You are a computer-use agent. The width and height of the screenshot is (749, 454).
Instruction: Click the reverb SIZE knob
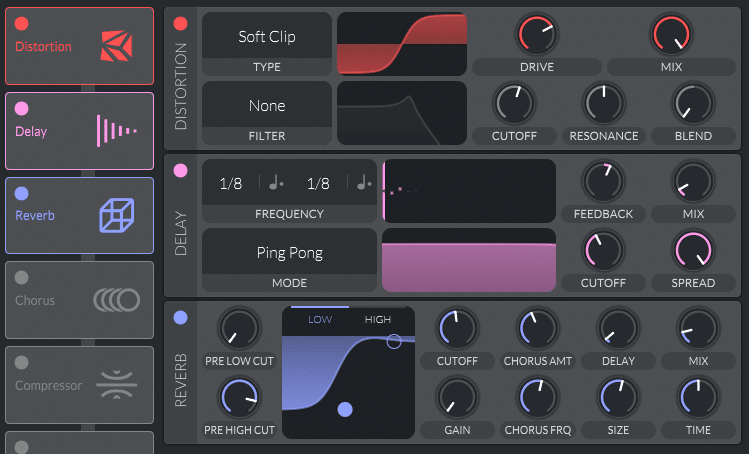point(618,398)
